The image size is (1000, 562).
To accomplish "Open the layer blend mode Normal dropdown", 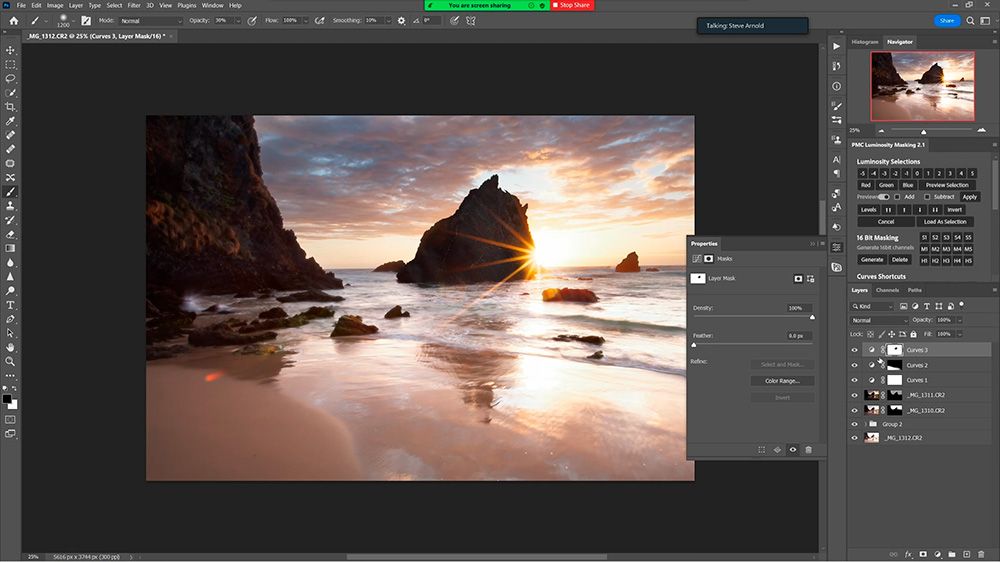I will point(878,320).
